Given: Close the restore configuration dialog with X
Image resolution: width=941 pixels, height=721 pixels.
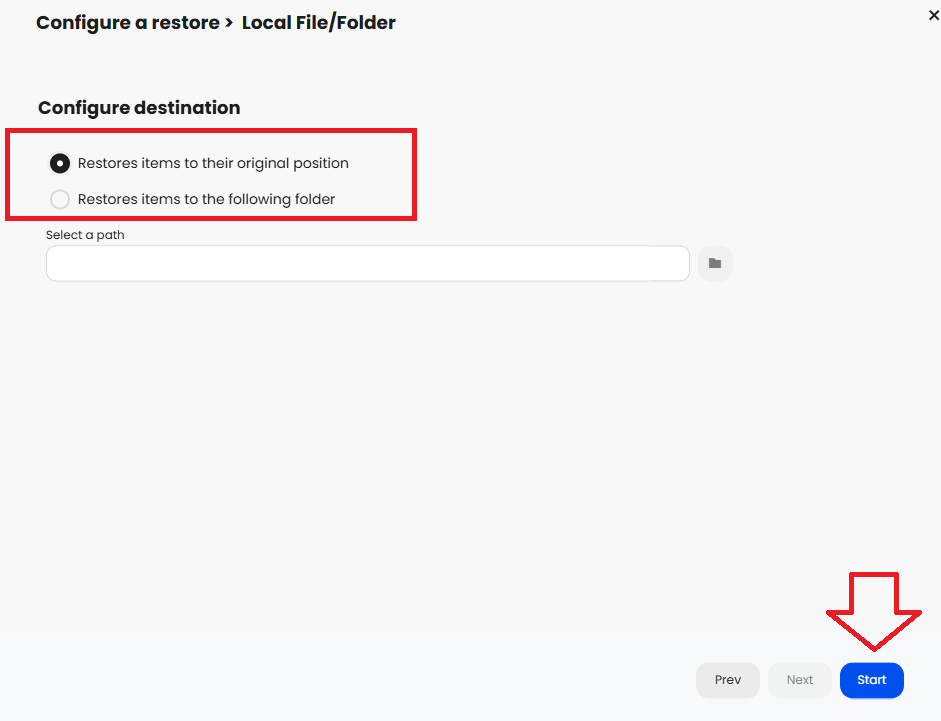Looking at the screenshot, I should [933, 15].
